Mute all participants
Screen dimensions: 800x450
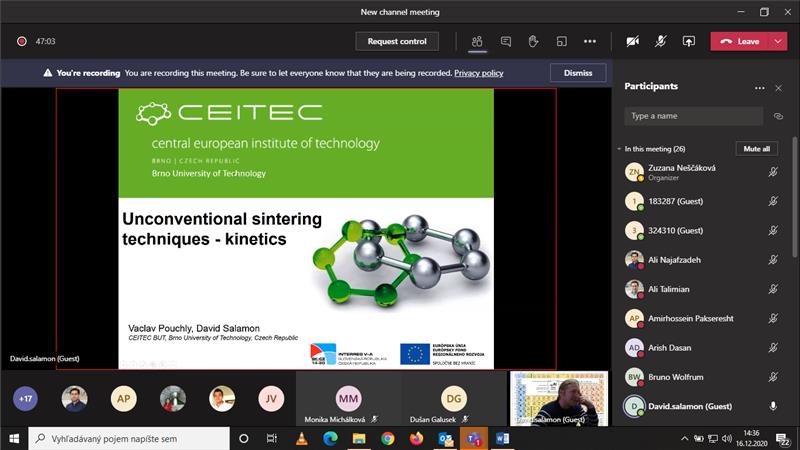[x=757, y=148]
